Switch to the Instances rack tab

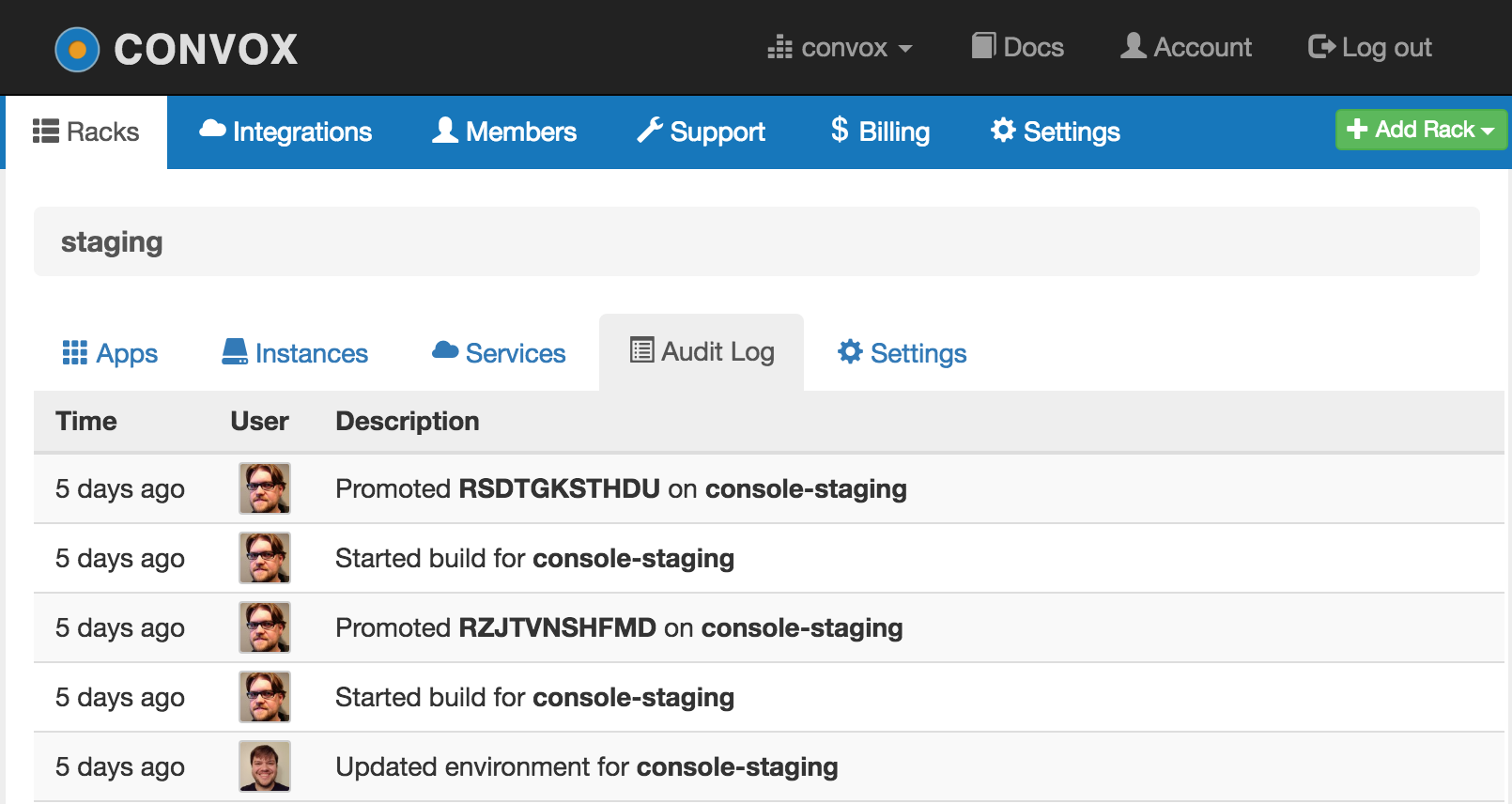click(295, 353)
